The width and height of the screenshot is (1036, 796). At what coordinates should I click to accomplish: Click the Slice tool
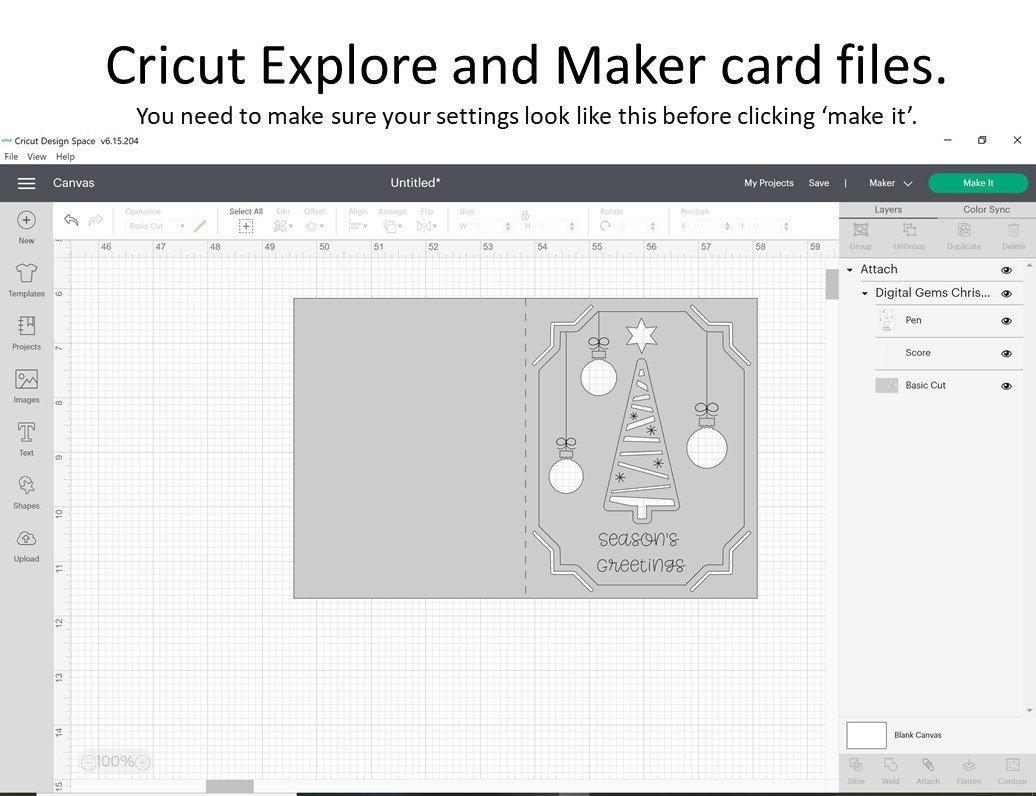click(x=856, y=770)
